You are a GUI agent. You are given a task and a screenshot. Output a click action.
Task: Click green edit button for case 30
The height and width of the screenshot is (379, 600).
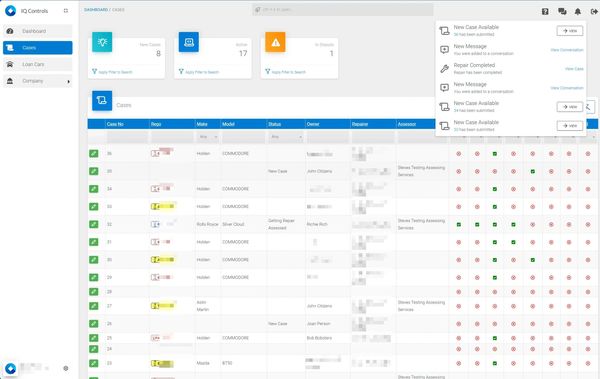click(94, 260)
